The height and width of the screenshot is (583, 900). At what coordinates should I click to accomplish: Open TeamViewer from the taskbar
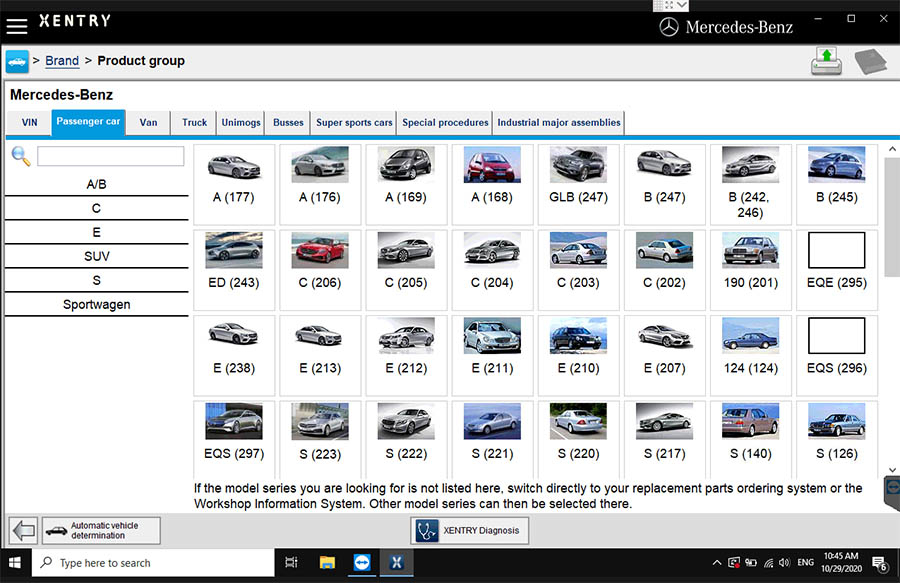(x=361, y=563)
